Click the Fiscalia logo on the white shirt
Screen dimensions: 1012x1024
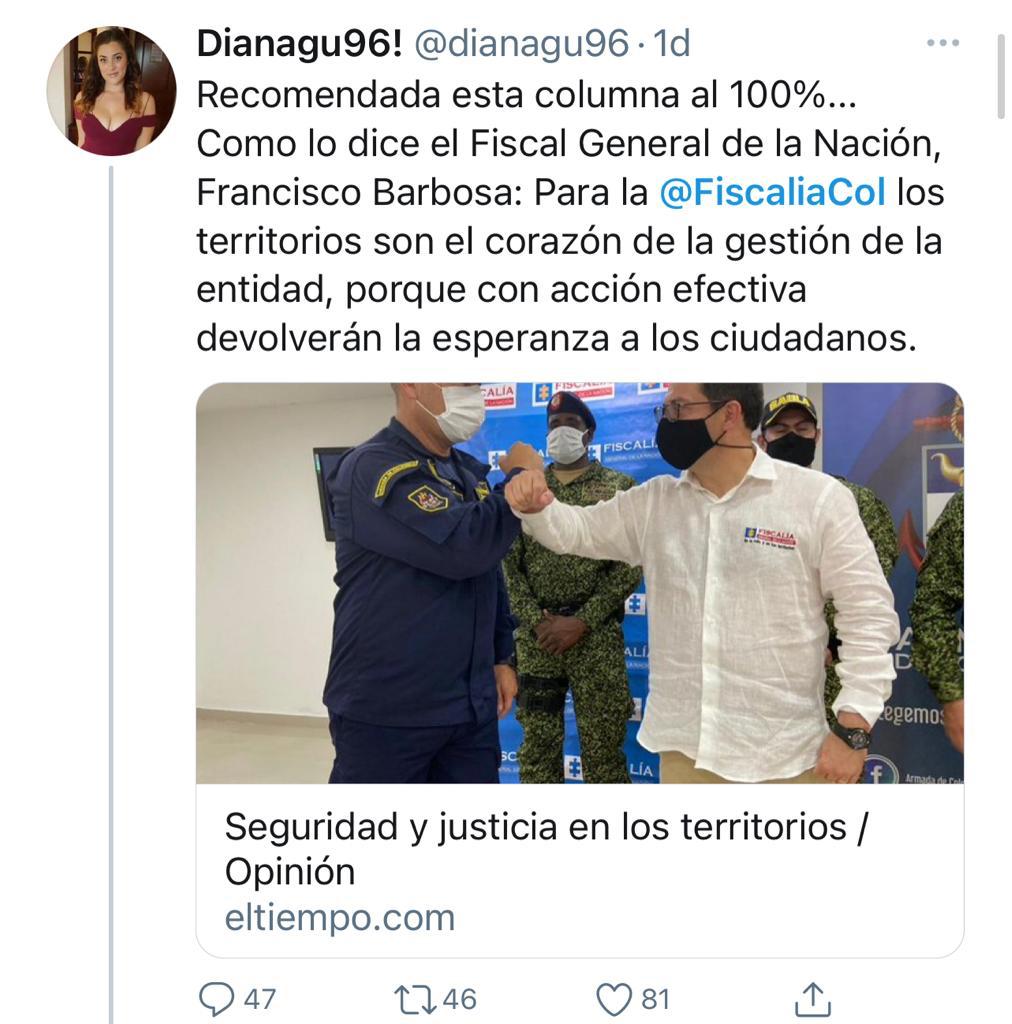tap(770, 538)
